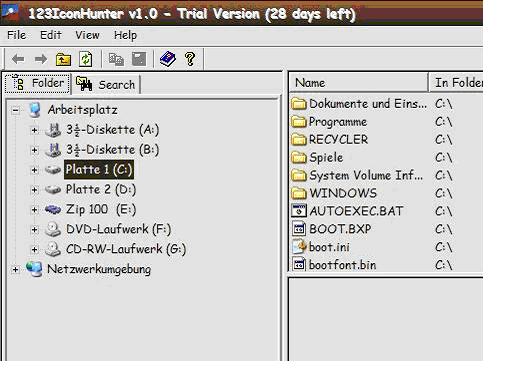Click the Platte 2 hard drive icon
The height and width of the screenshot is (384, 512).
click(53, 190)
